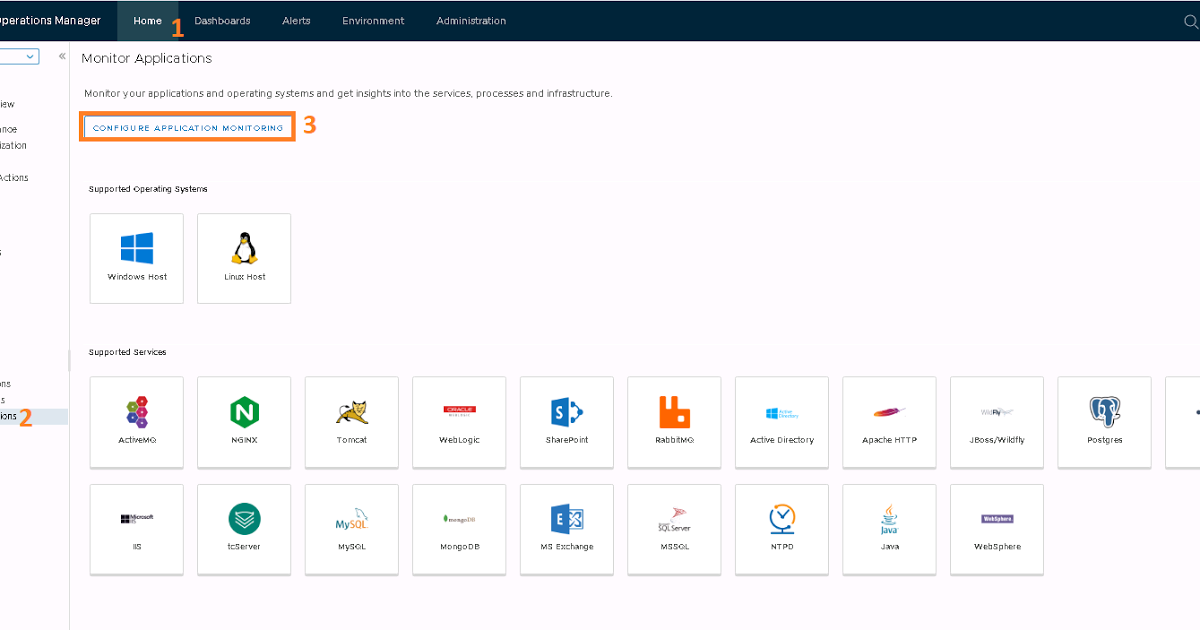Choose the ActiveMQ service icon
This screenshot has width=1200, height=630.
tap(137, 421)
